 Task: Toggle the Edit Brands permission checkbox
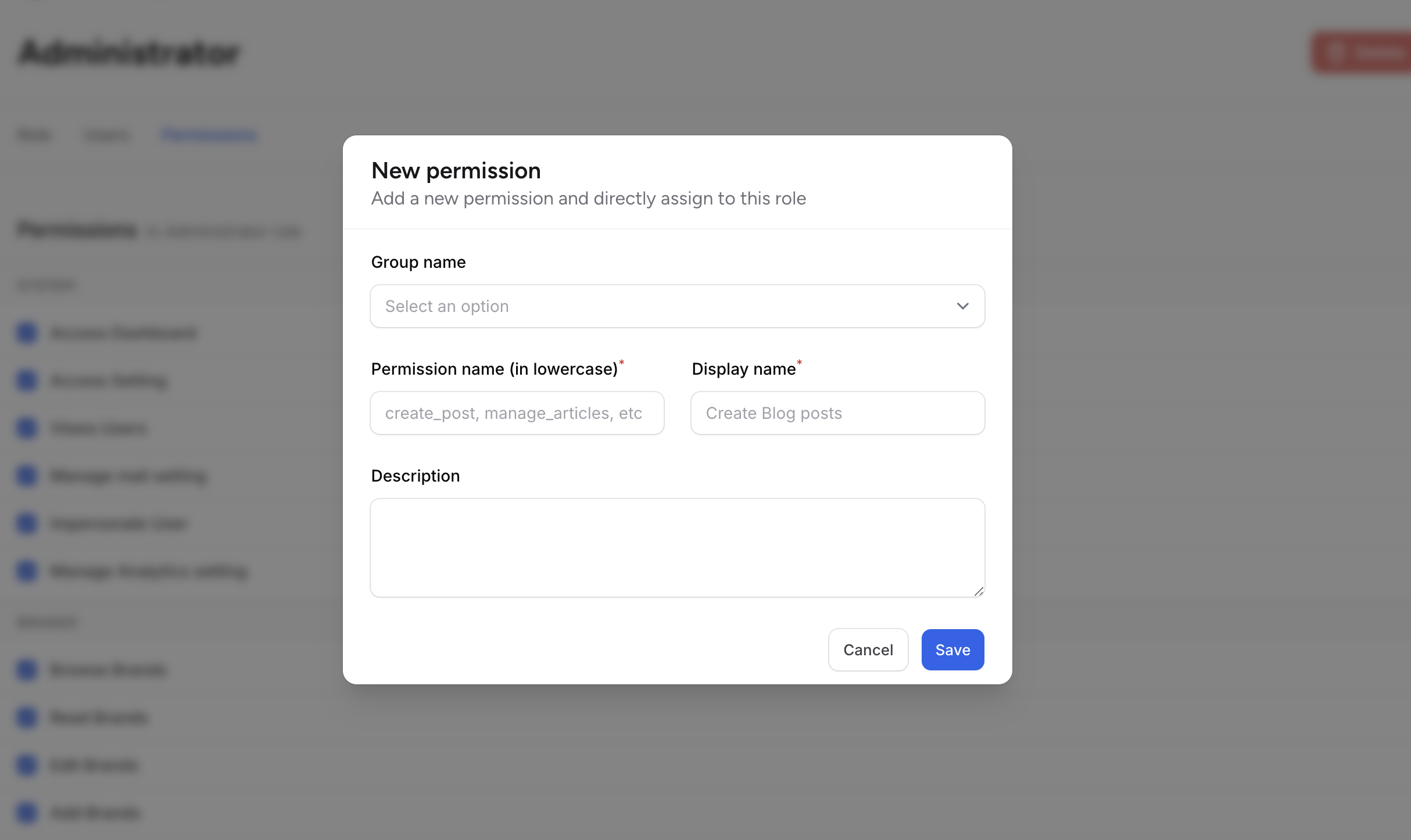[x=27, y=765]
